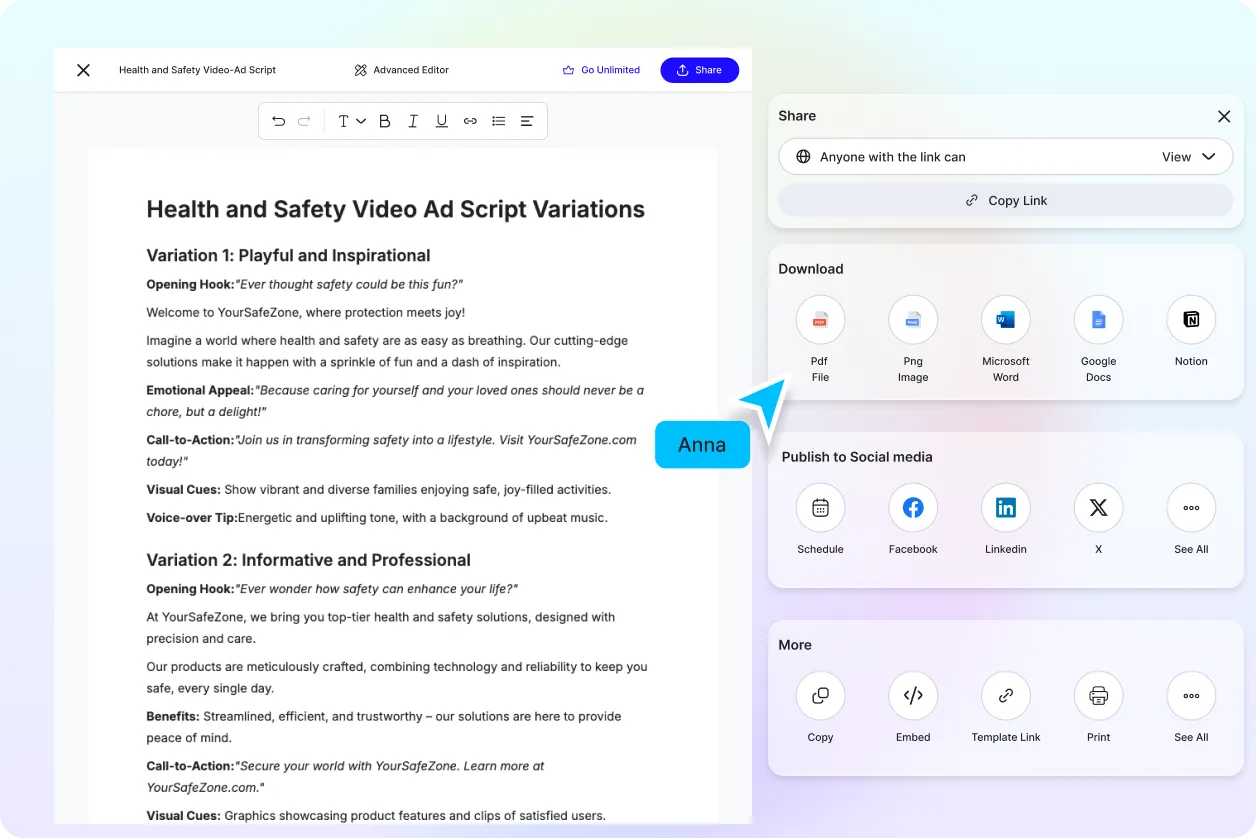1256x838 pixels.
Task: Open the Advanced Editor
Action: (400, 70)
